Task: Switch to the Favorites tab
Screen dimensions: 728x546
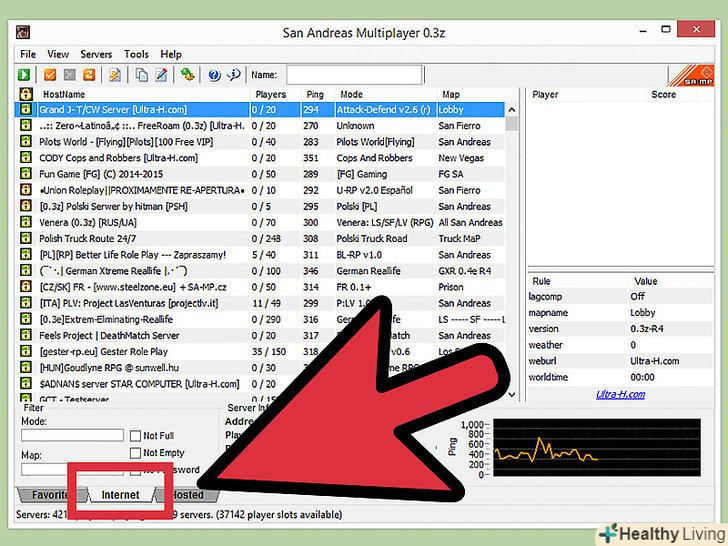Action: (48, 495)
